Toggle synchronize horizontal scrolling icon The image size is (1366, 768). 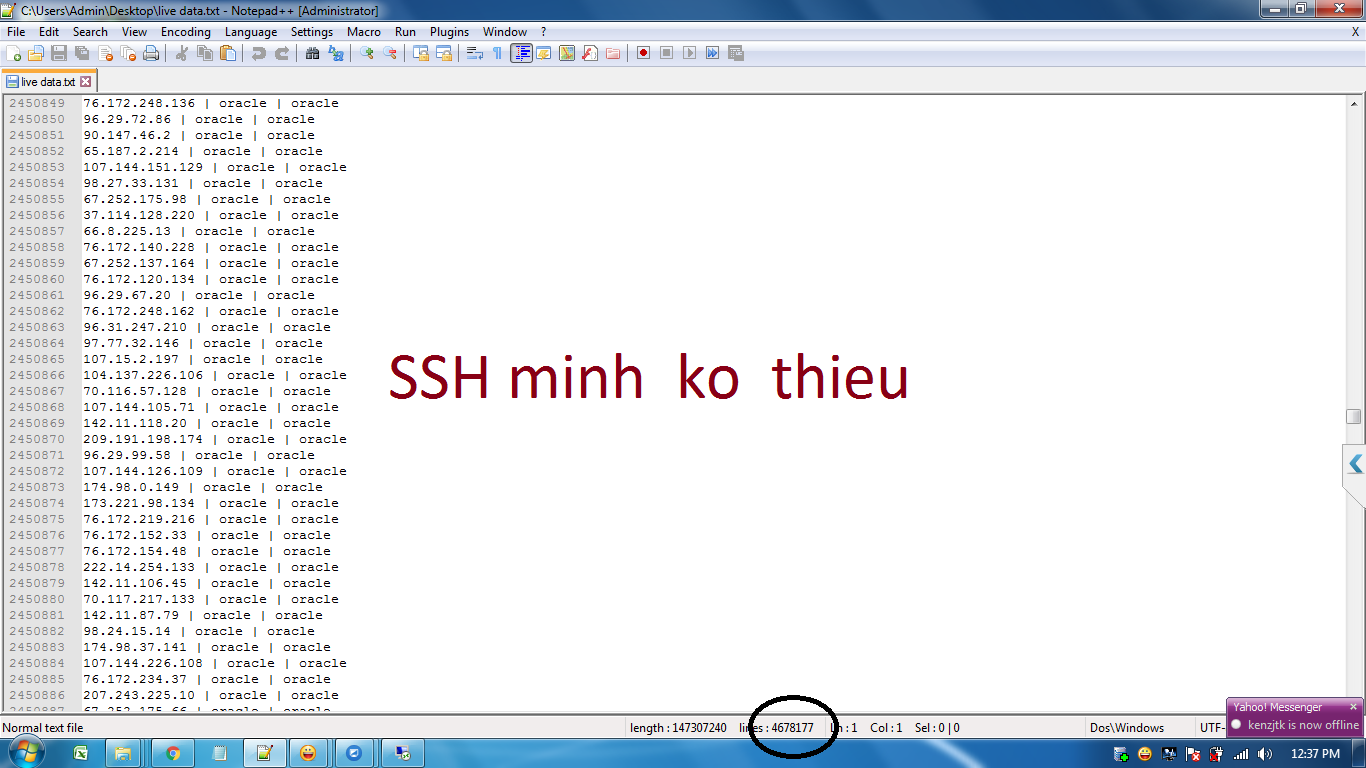point(444,53)
